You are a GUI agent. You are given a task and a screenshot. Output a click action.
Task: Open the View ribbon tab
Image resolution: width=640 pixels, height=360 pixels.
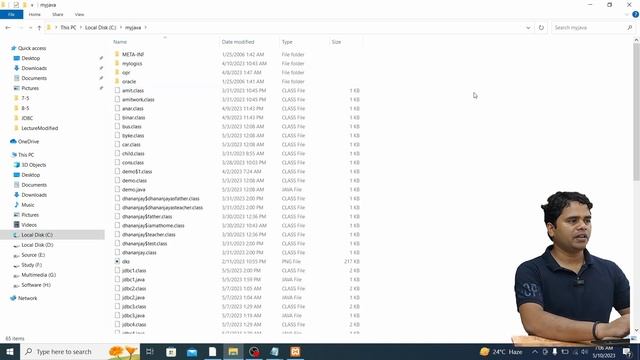pyautogui.click(x=80, y=14)
